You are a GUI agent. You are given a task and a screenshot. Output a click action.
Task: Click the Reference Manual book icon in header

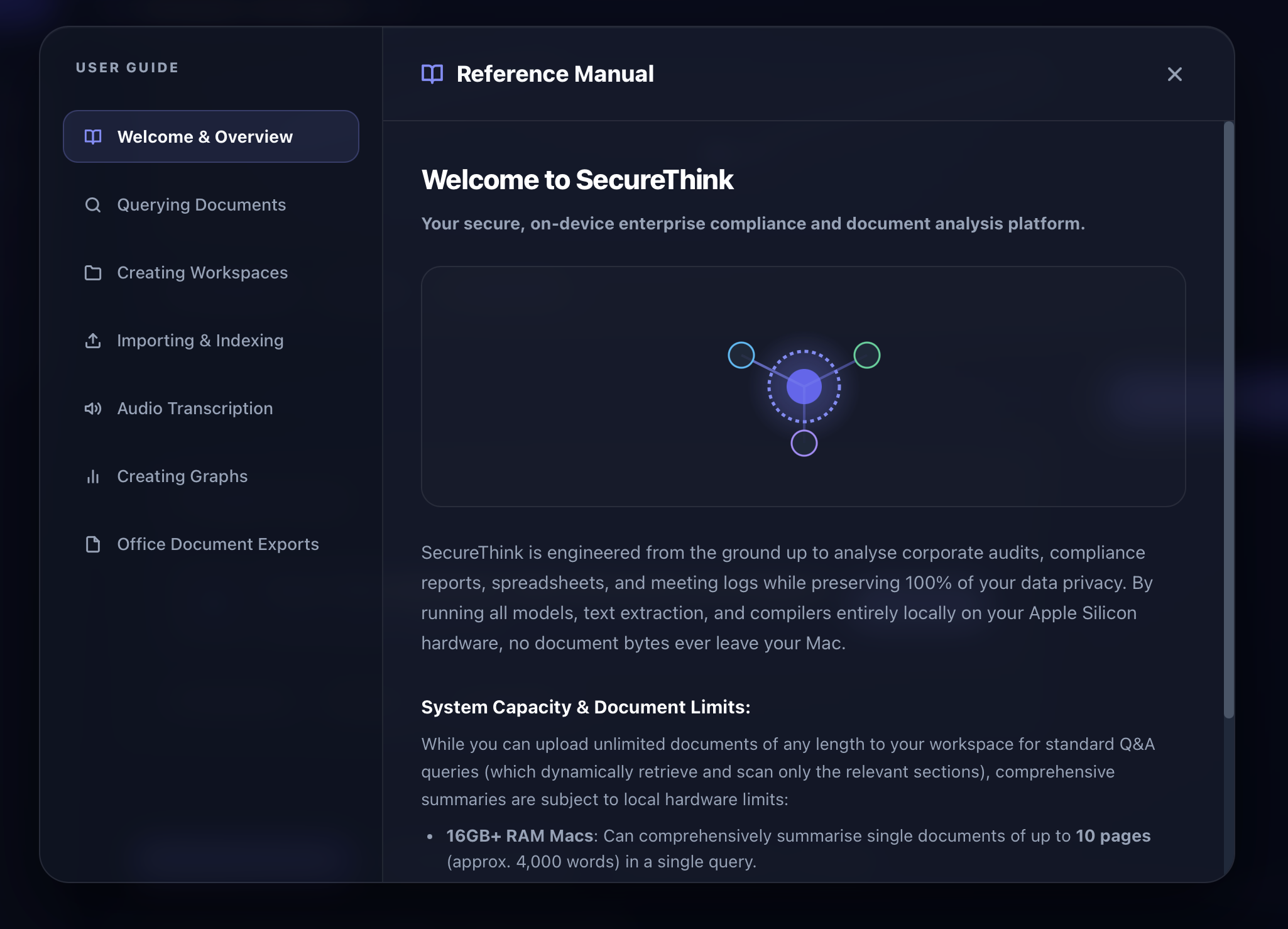pyautogui.click(x=432, y=74)
